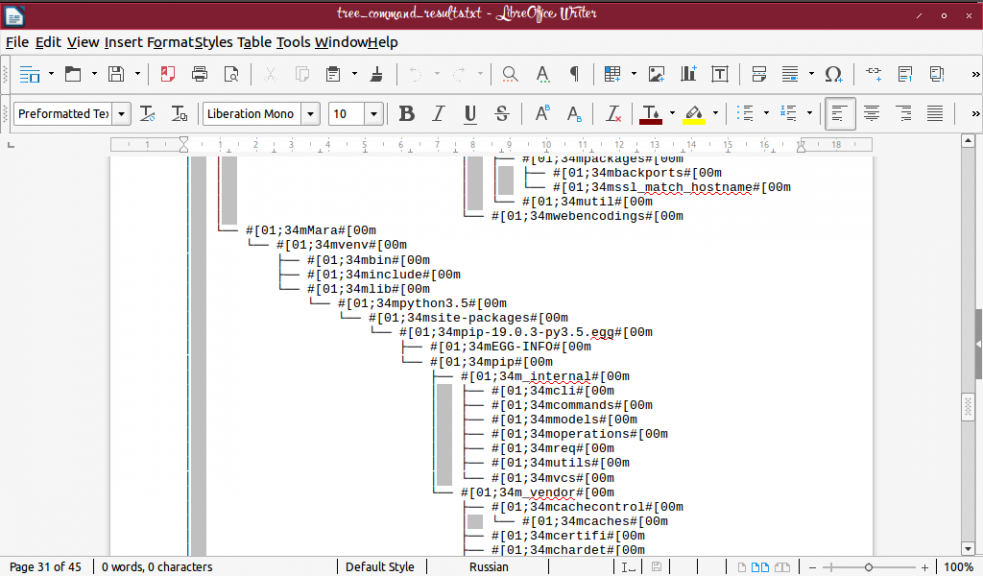The height and width of the screenshot is (576, 983).
Task: Click the Clone Formatting paintbrush icon
Action: 376,74
